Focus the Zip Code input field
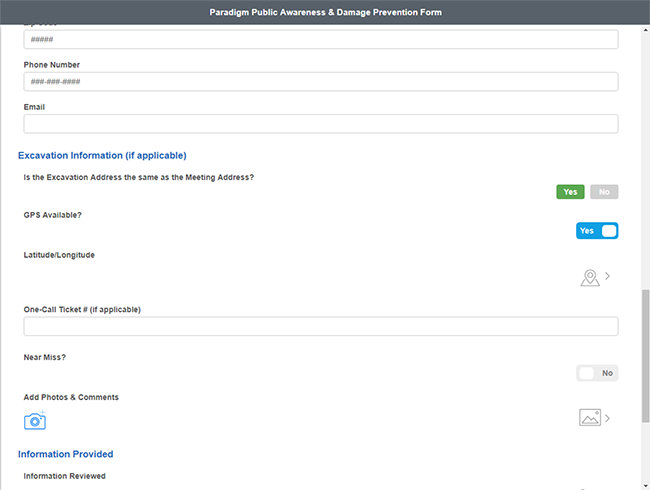The width and height of the screenshot is (650, 490). click(321, 39)
